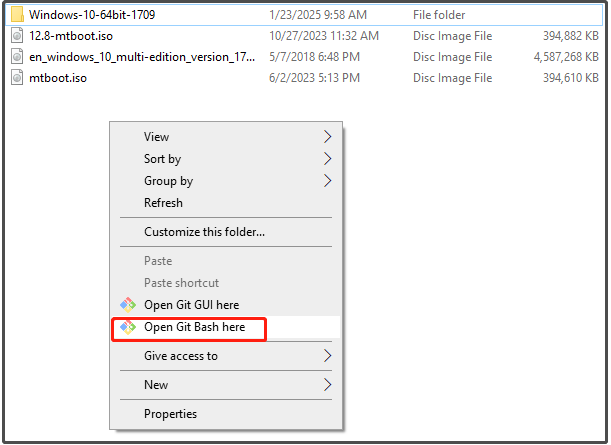Select the file named mtboot.iso
Viewport: 611px width, 445px height.
tap(58, 78)
